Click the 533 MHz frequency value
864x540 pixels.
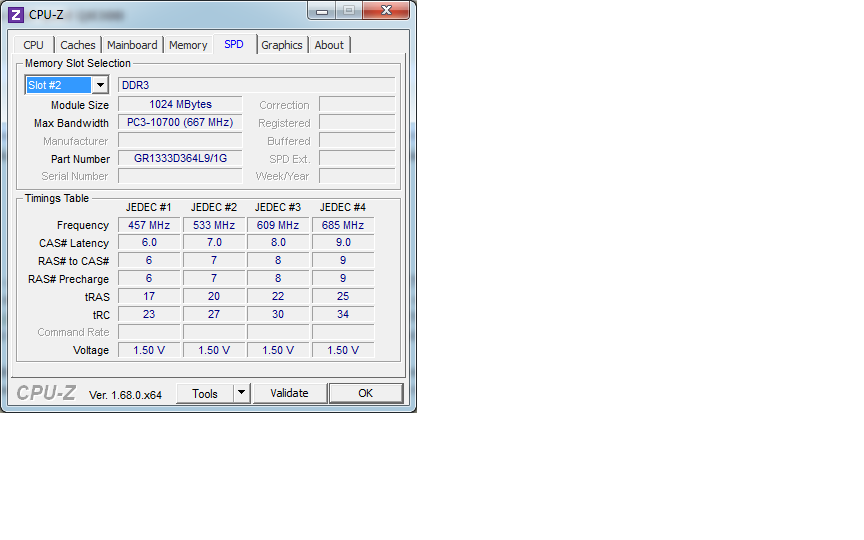coord(214,225)
